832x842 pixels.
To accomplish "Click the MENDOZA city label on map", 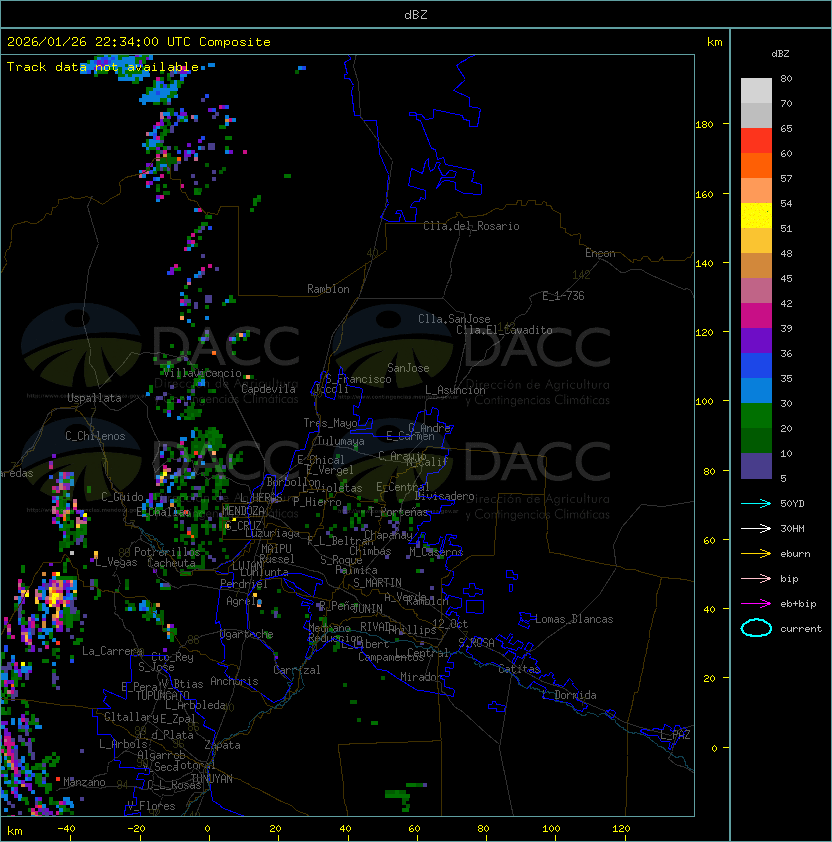I will point(243,511).
